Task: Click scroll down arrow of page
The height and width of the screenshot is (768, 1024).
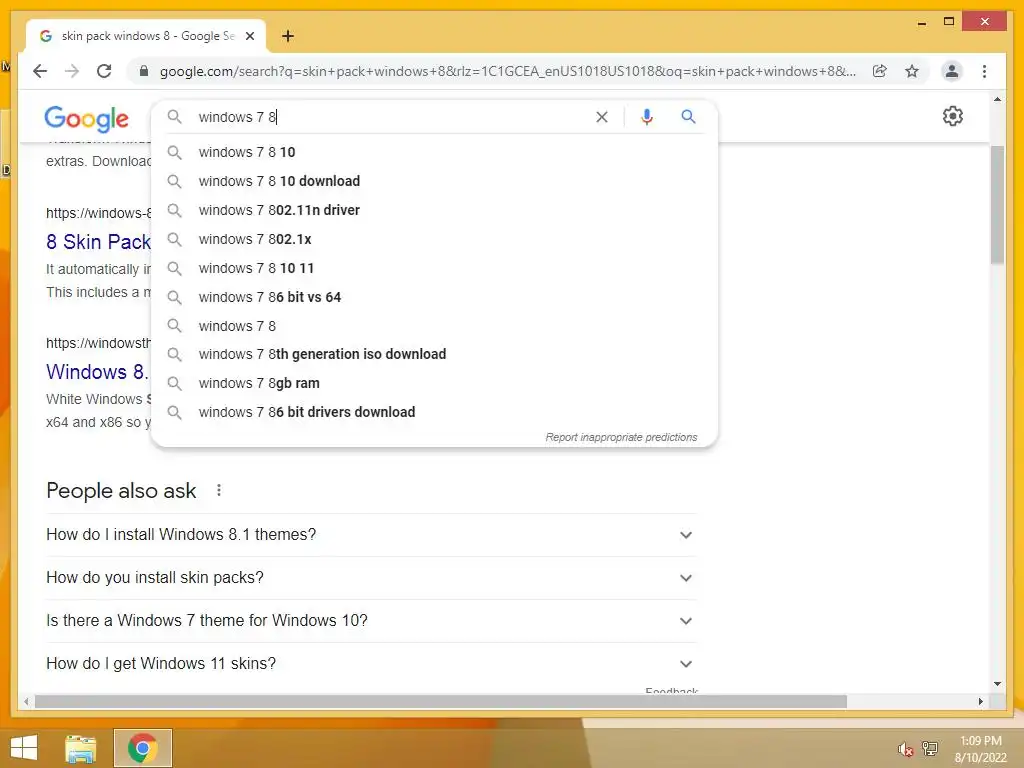Action: [x=997, y=684]
